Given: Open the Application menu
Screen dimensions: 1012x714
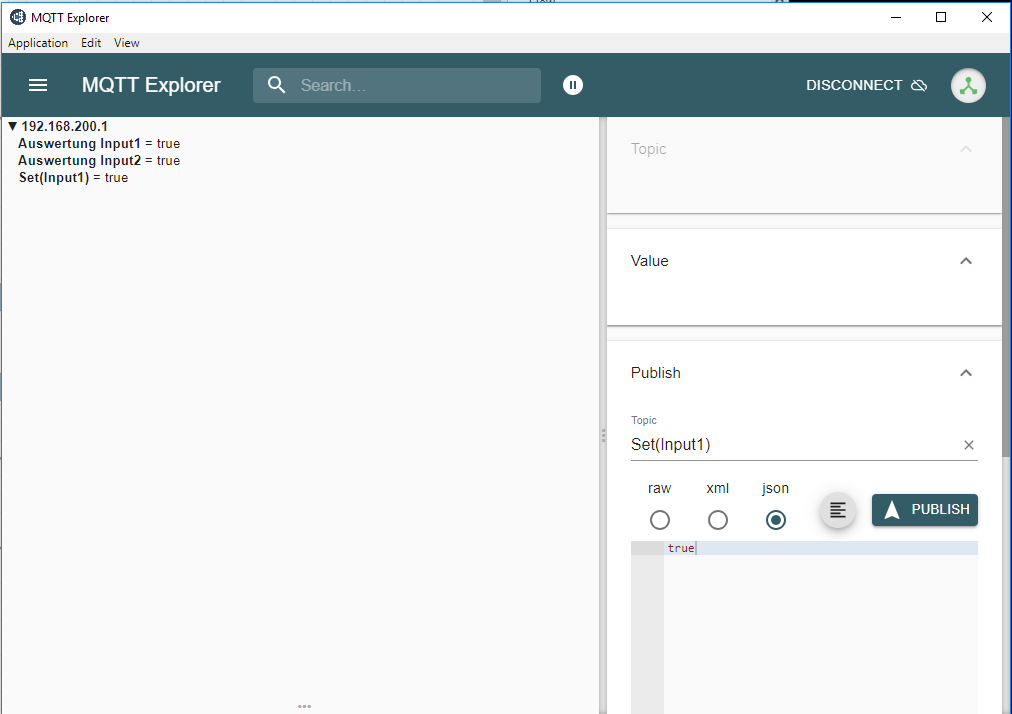Looking at the screenshot, I should pyautogui.click(x=38, y=43).
